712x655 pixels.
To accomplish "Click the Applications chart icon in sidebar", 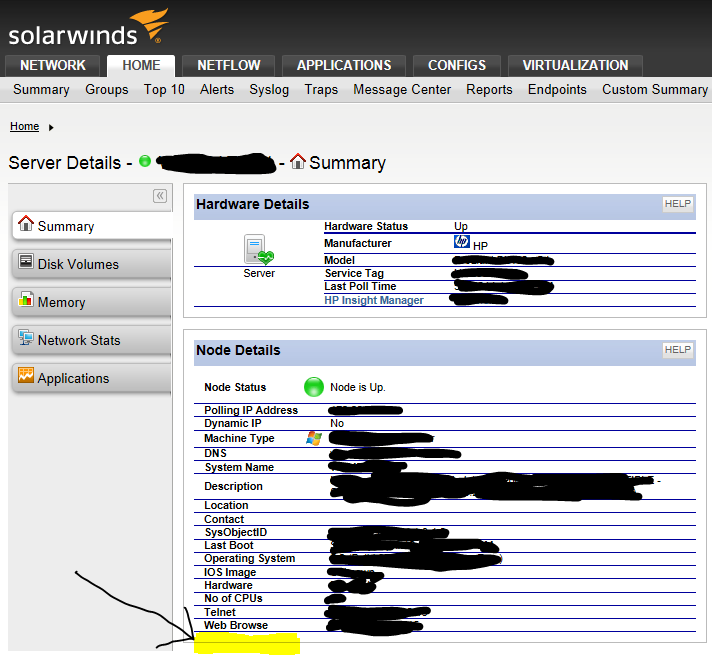I will tap(26, 375).
